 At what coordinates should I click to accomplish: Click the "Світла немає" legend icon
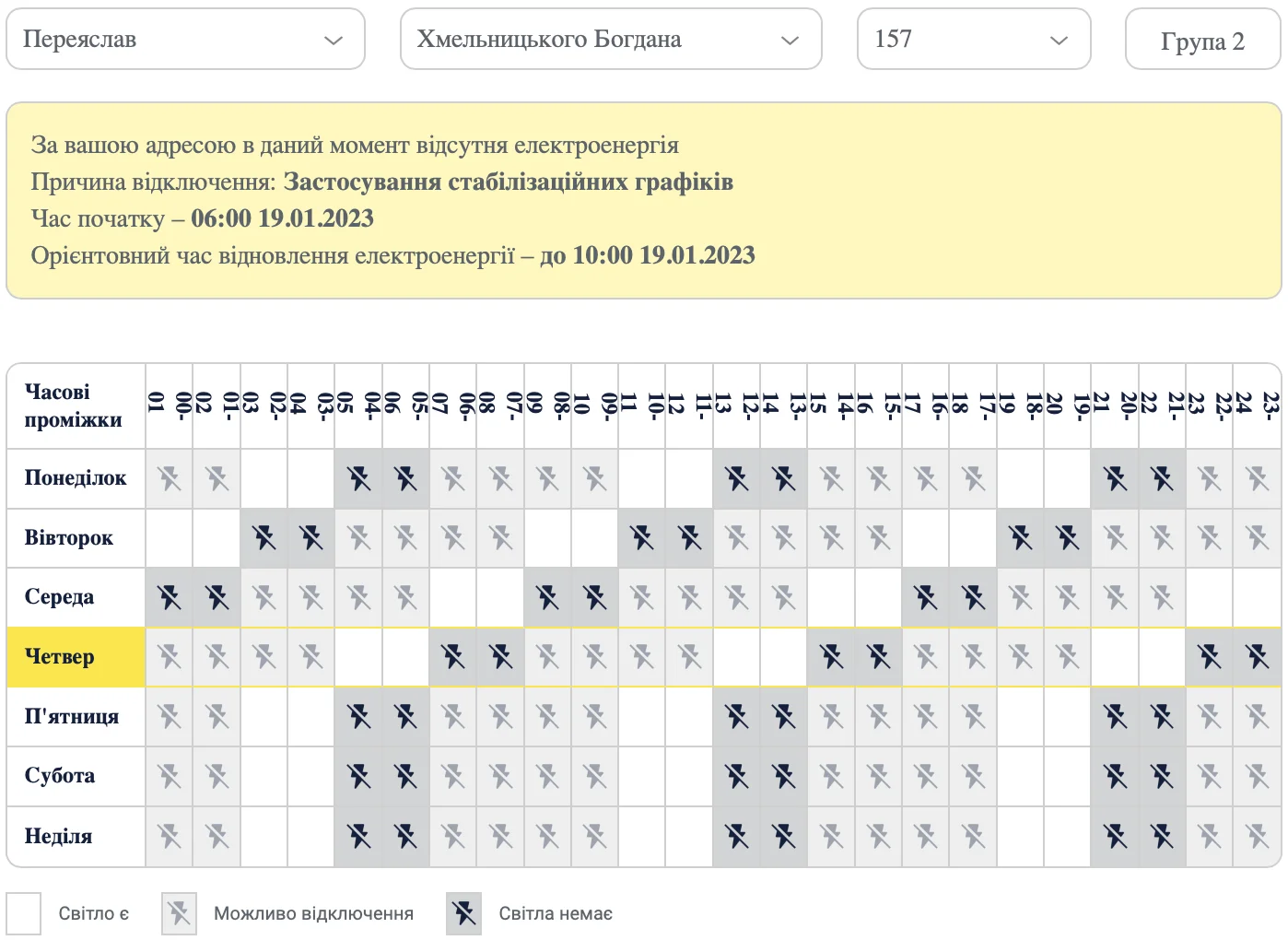[463, 913]
